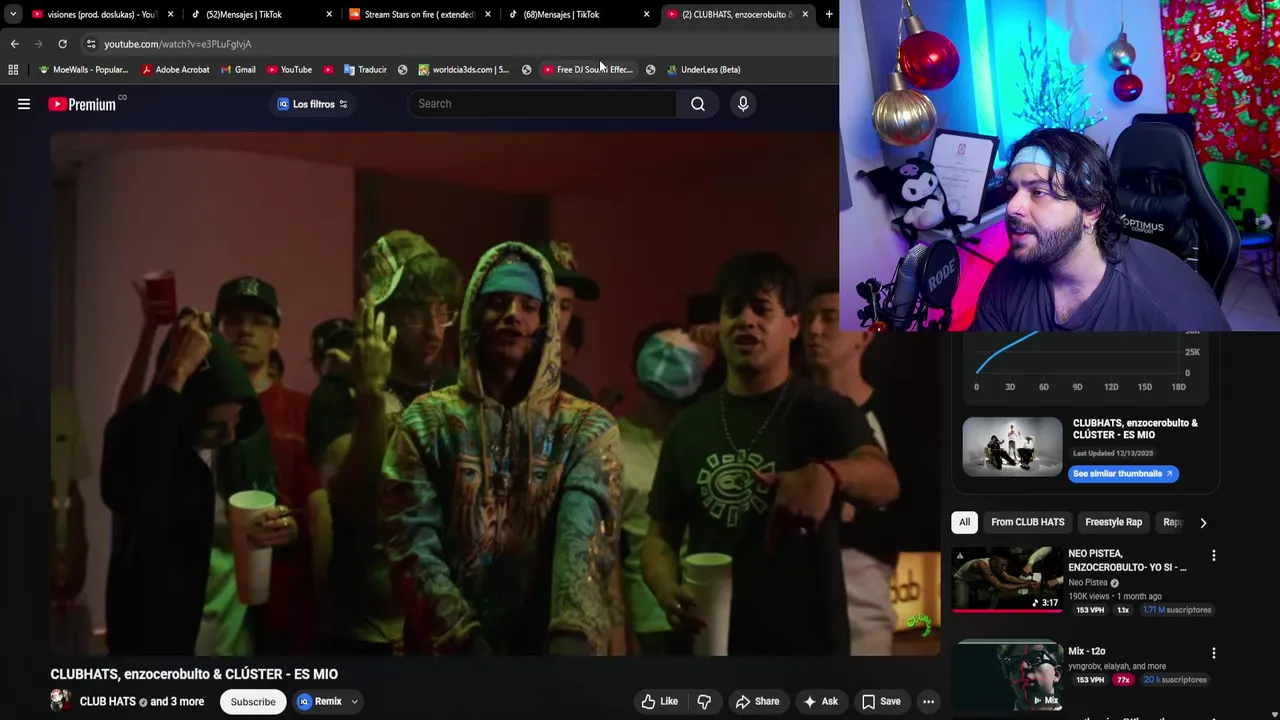The height and width of the screenshot is (720, 1280).
Task: Click the Remix button
Action: [x=319, y=701]
